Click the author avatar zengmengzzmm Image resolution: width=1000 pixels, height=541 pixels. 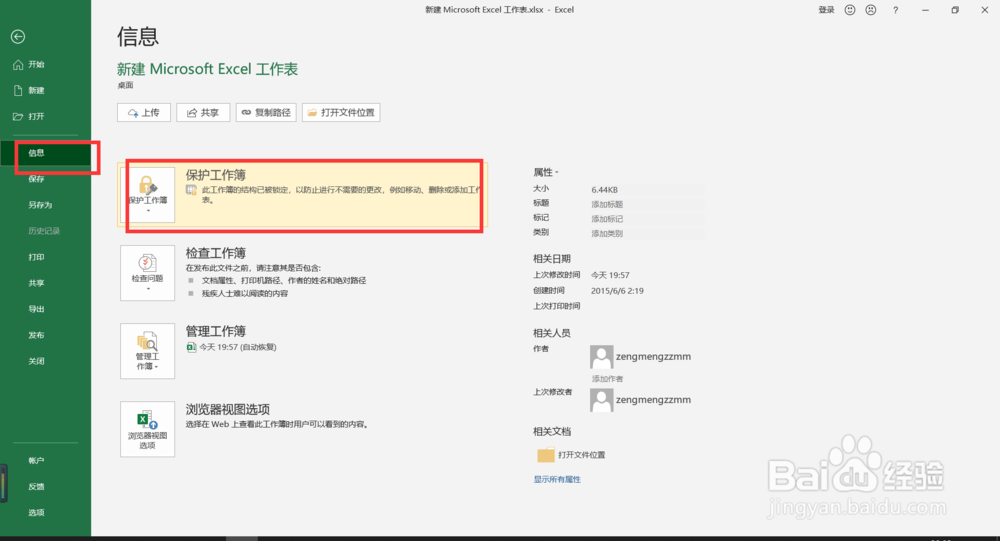601,357
